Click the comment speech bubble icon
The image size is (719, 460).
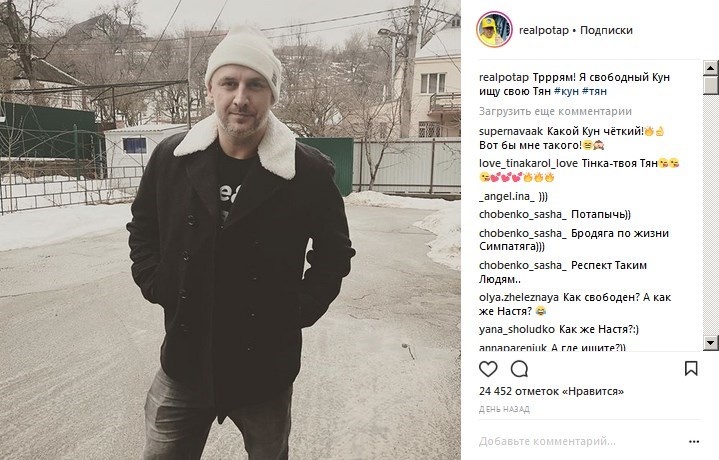pos(520,368)
